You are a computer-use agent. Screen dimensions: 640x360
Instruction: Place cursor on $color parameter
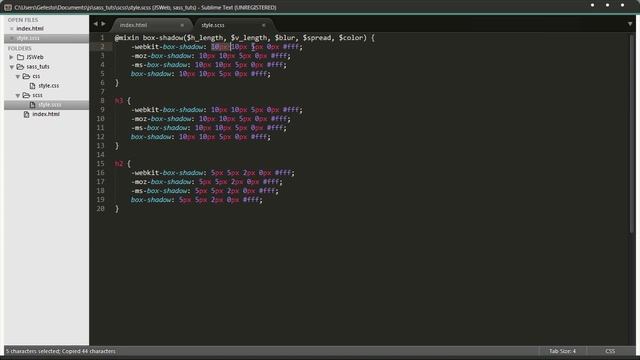pyautogui.click(x=351, y=38)
